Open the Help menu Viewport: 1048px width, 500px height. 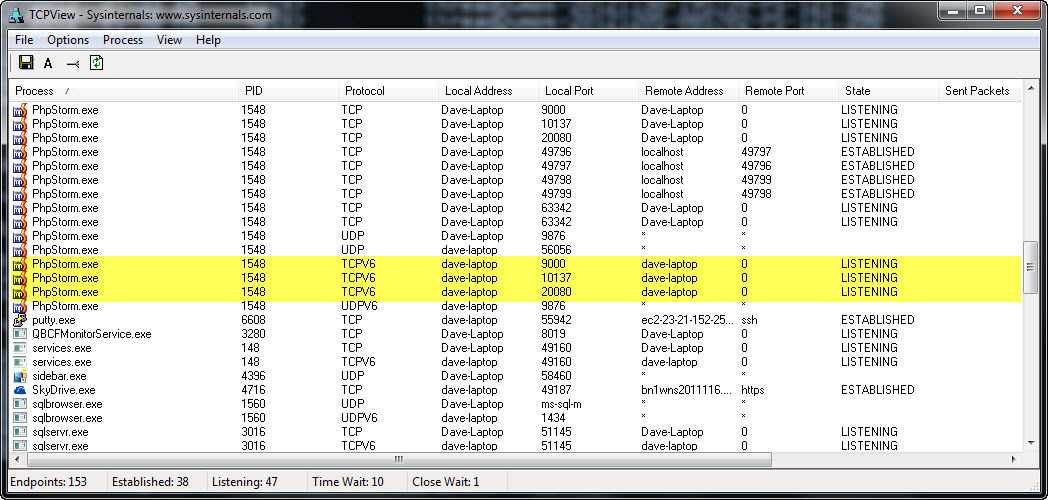208,40
